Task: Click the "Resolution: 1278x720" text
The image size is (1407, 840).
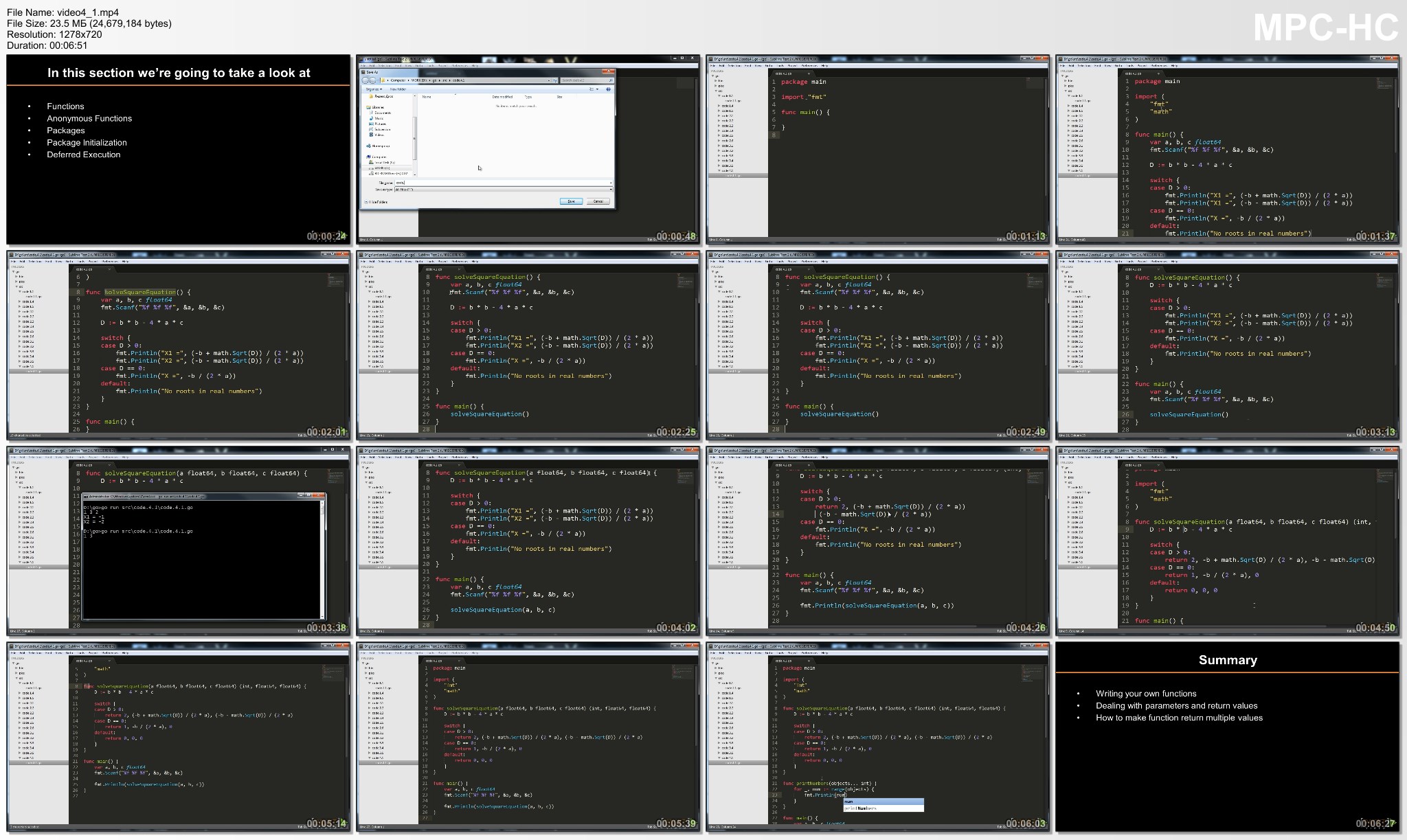Action: coord(54,34)
